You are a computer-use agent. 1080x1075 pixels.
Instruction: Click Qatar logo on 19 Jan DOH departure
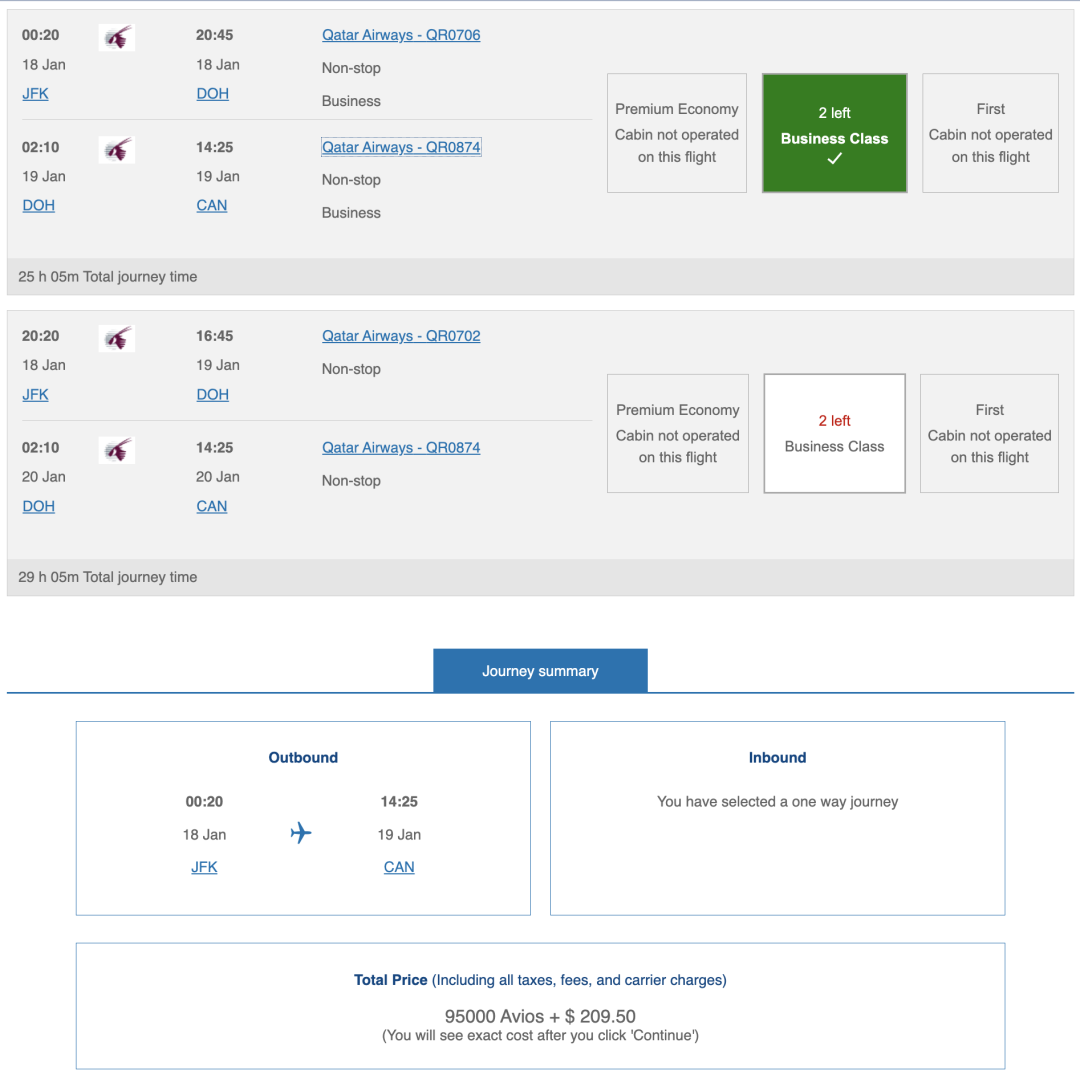tap(117, 150)
